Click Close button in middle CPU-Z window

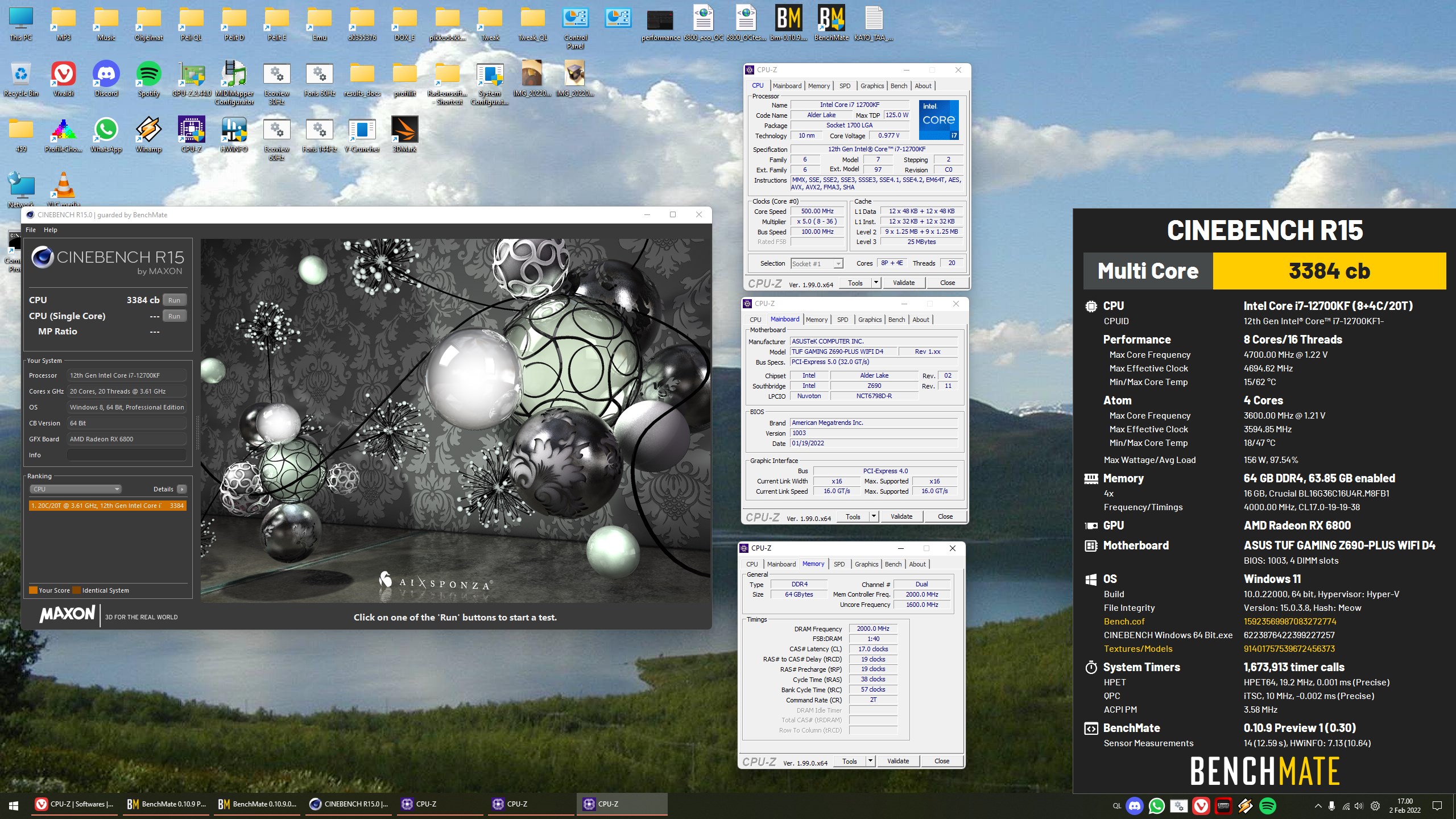click(945, 516)
